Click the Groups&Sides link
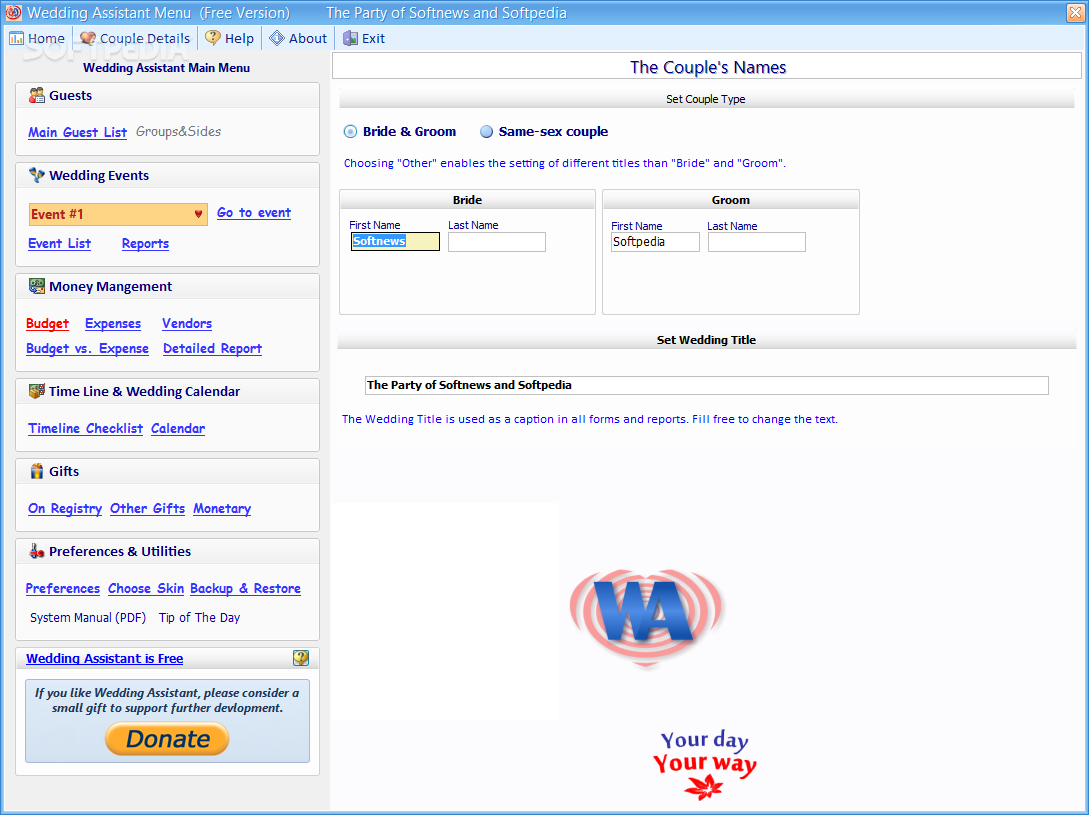Screen dimensions: 1089x815 click(178, 131)
